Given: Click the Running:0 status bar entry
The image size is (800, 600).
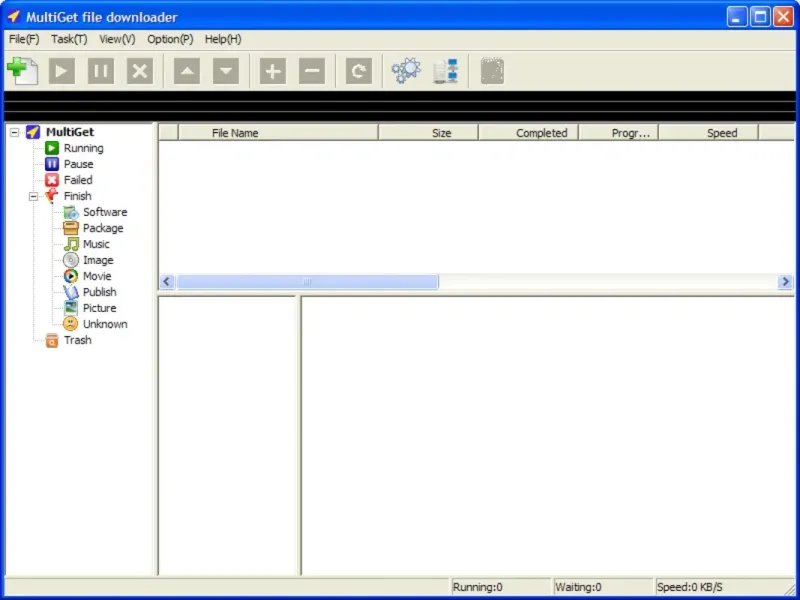Looking at the screenshot, I should point(501,587).
